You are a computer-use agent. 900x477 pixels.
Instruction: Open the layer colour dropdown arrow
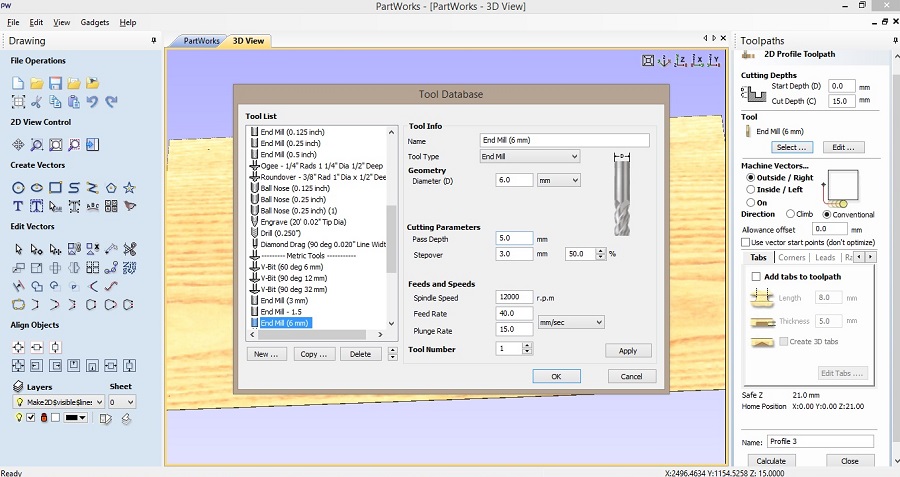coord(82,418)
